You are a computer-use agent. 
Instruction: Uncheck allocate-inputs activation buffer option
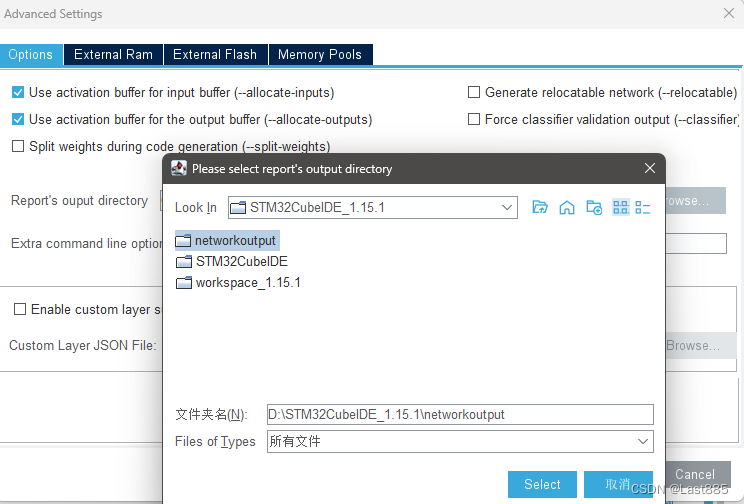point(18,92)
